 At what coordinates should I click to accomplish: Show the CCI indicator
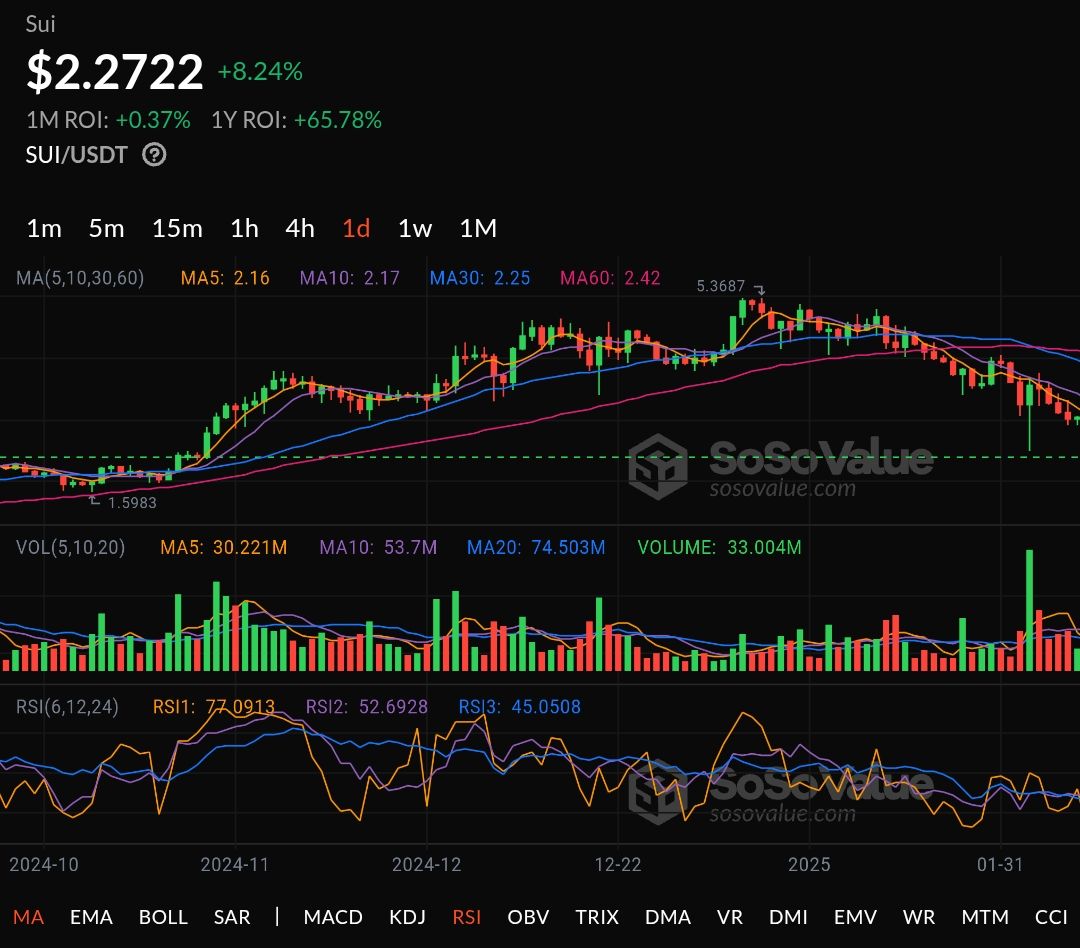click(x=1051, y=917)
